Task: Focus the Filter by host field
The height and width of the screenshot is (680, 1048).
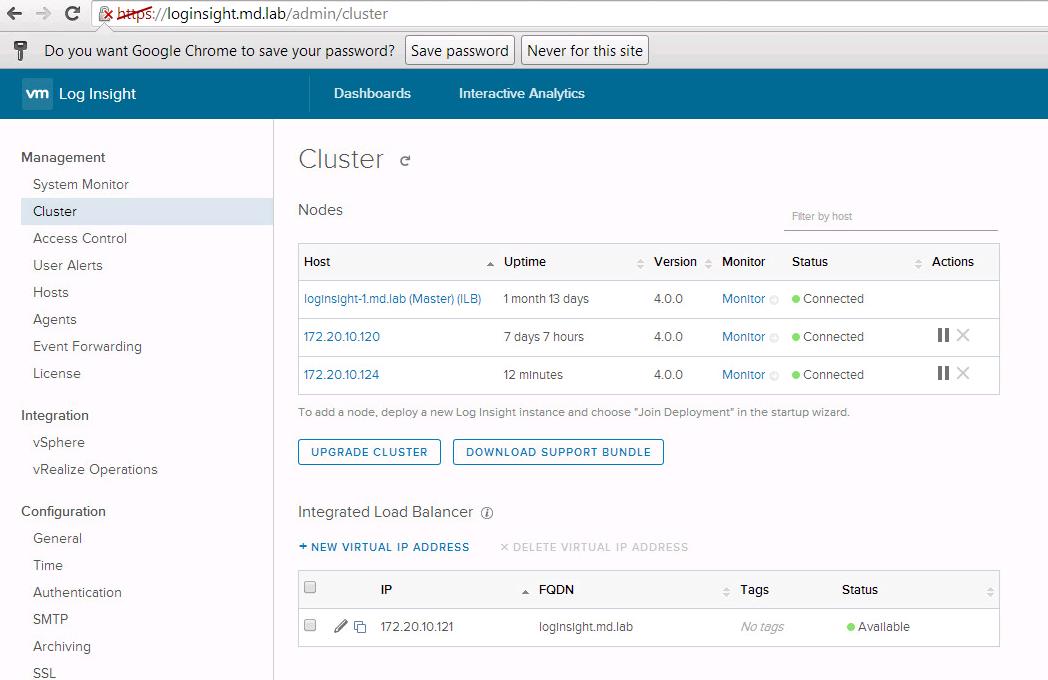Action: (x=890, y=216)
